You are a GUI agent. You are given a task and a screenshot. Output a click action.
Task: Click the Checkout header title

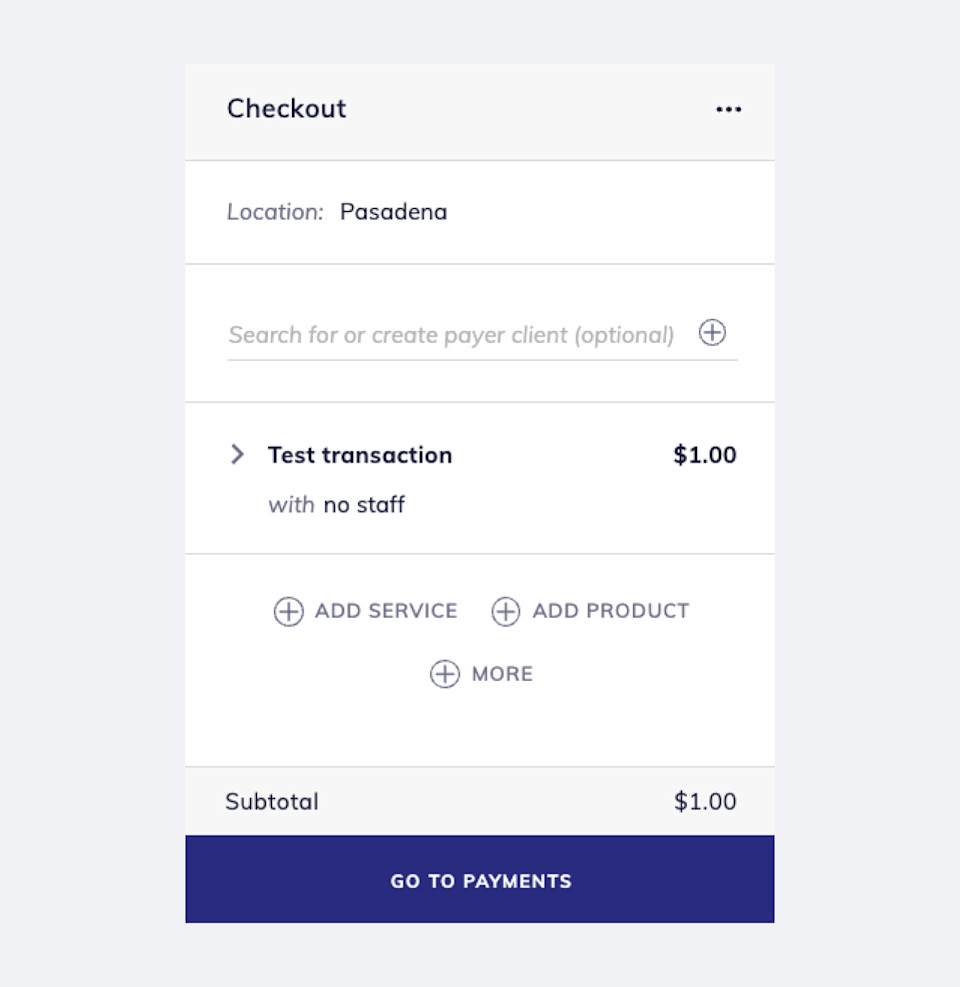click(286, 109)
